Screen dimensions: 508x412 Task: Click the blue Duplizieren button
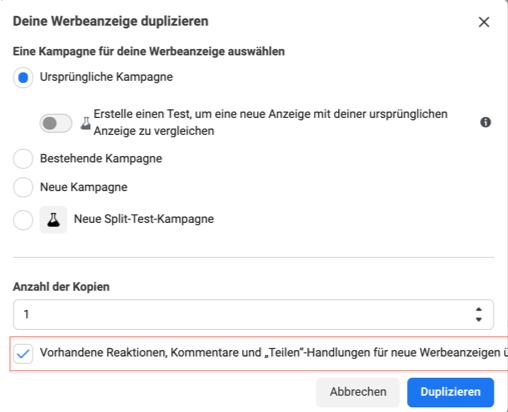click(450, 392)
